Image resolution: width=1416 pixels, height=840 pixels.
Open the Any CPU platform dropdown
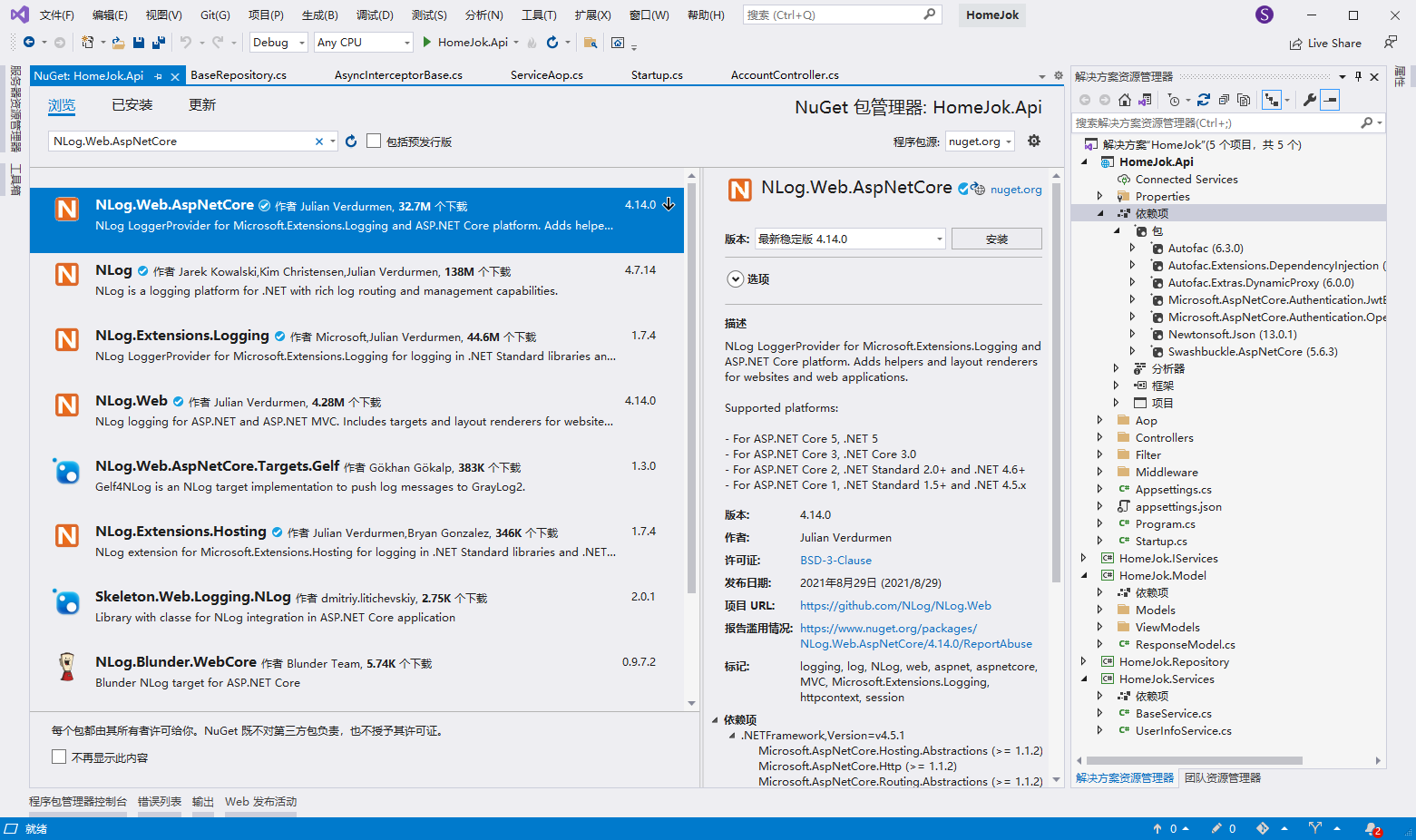364,43
